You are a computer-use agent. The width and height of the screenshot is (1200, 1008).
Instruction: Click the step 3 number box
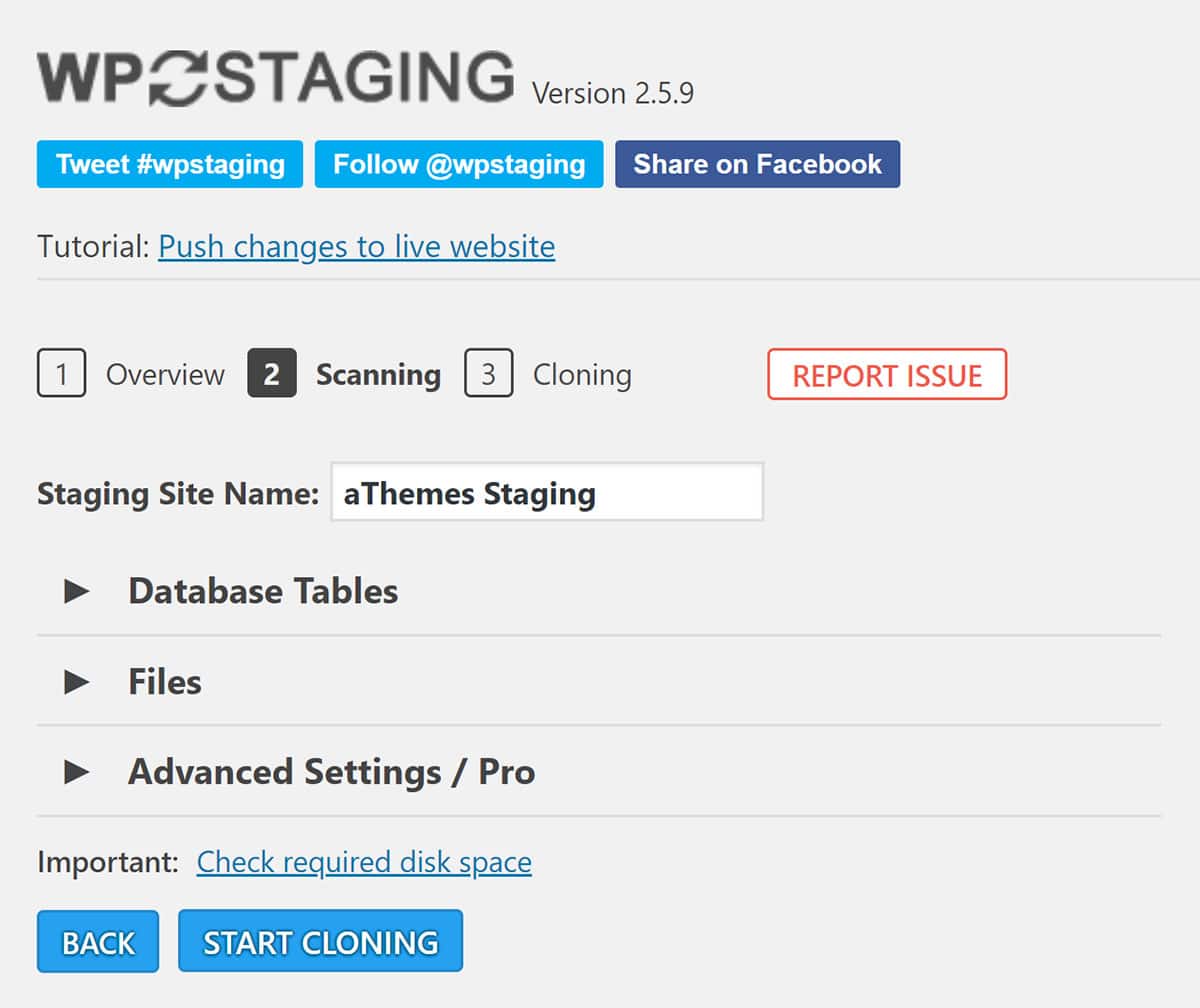point(488,374)
